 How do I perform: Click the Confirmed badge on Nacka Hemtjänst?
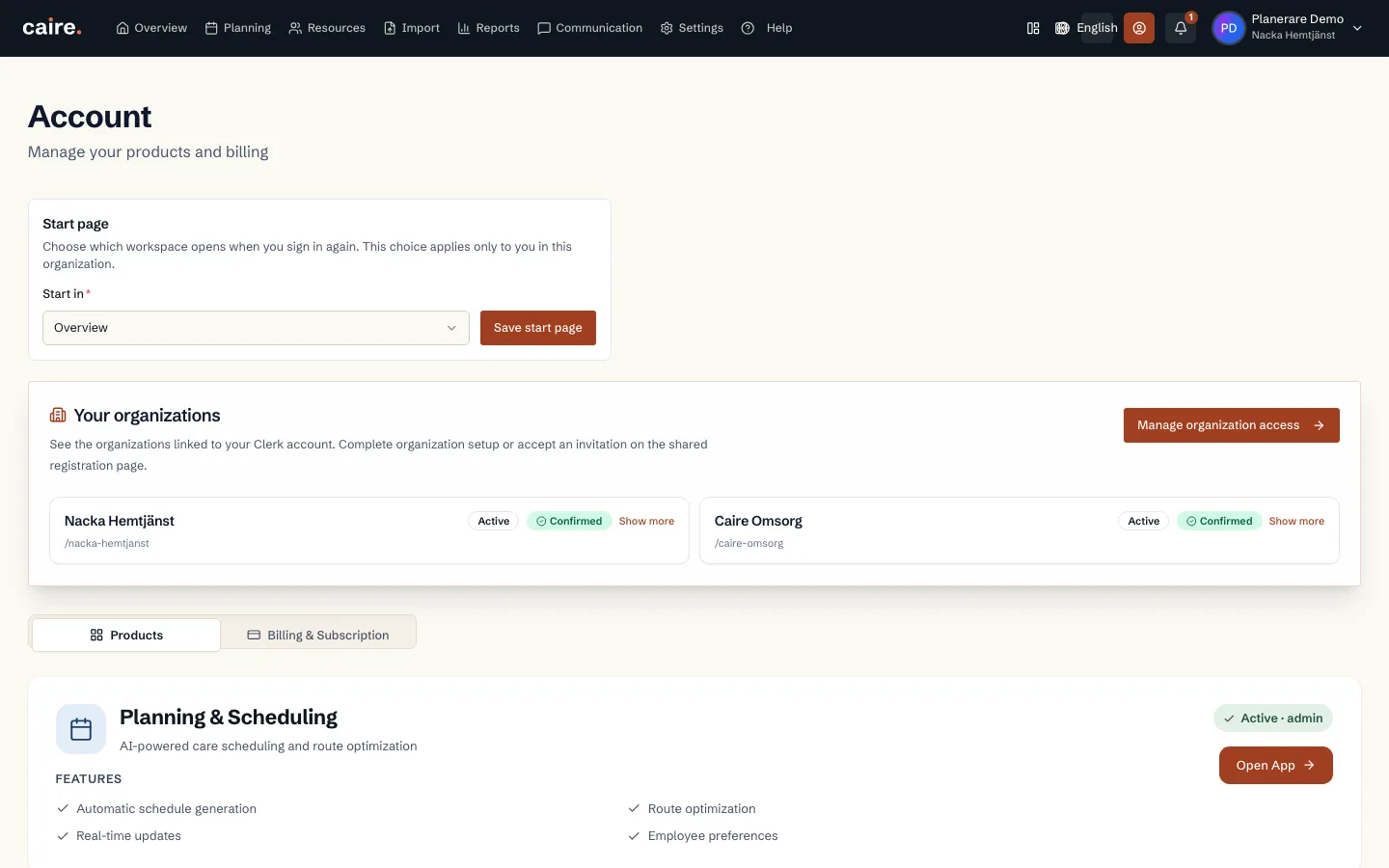click(x=569, y=521)
